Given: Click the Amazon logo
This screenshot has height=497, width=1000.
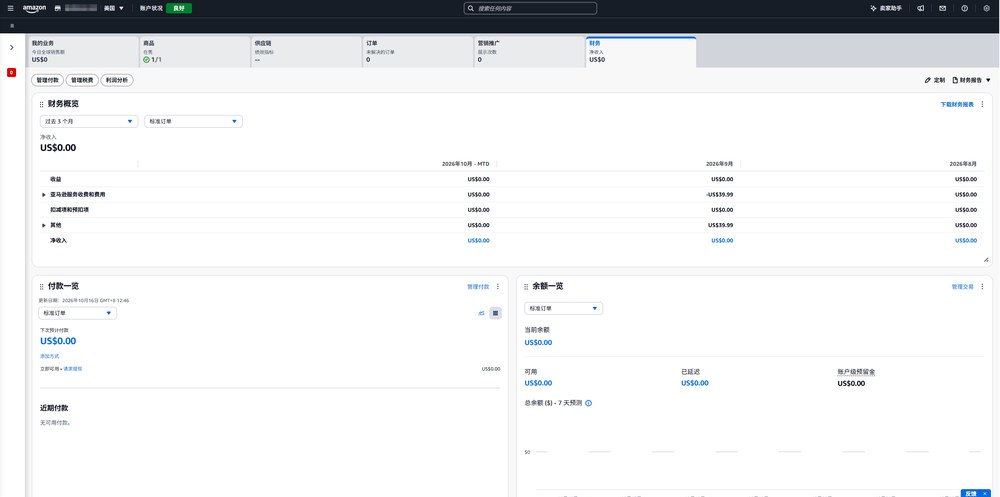Looking at the screenshot, I should pos(34,8).
